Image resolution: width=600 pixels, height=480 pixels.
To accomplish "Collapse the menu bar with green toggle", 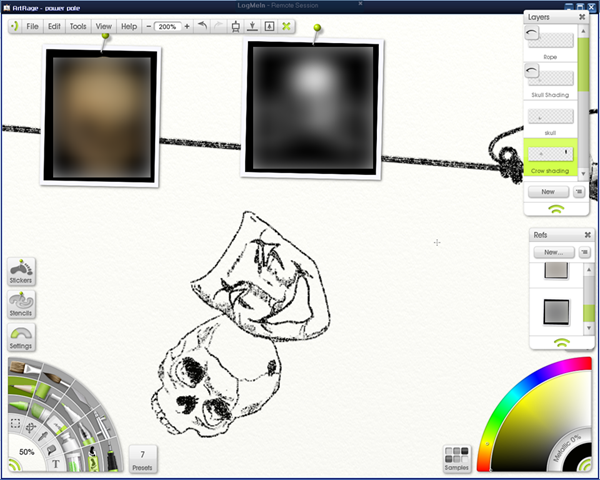I will click(x=15, y=26).
